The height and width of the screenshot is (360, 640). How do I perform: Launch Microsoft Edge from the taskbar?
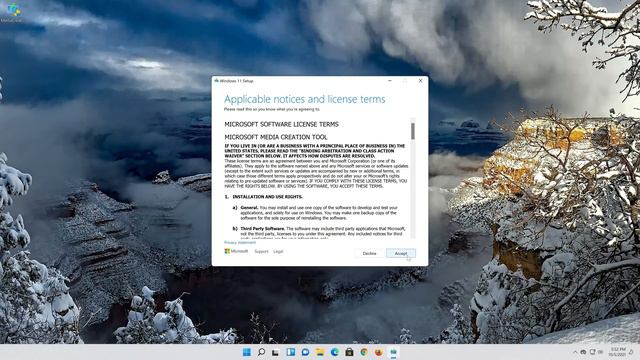335,352
